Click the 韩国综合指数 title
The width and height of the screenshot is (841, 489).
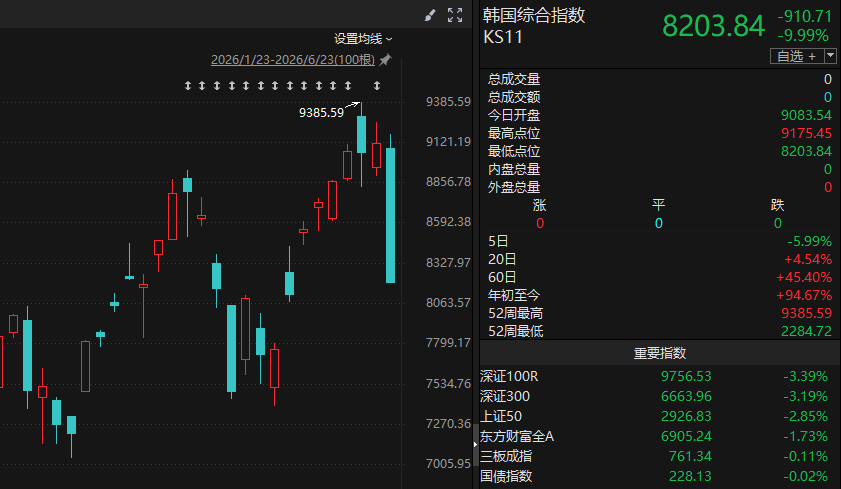534,15
